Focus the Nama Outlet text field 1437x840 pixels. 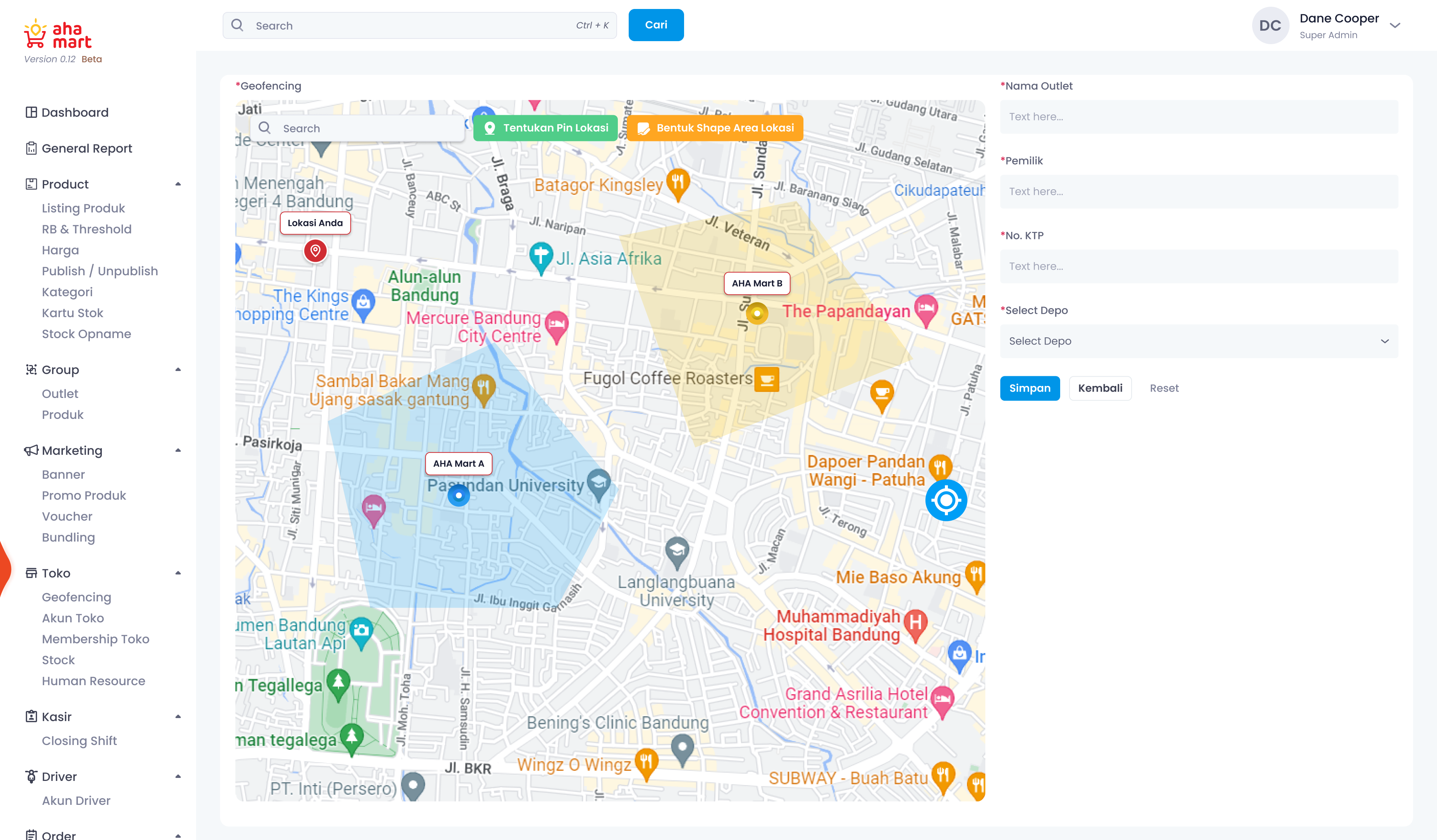(1199, 117)
